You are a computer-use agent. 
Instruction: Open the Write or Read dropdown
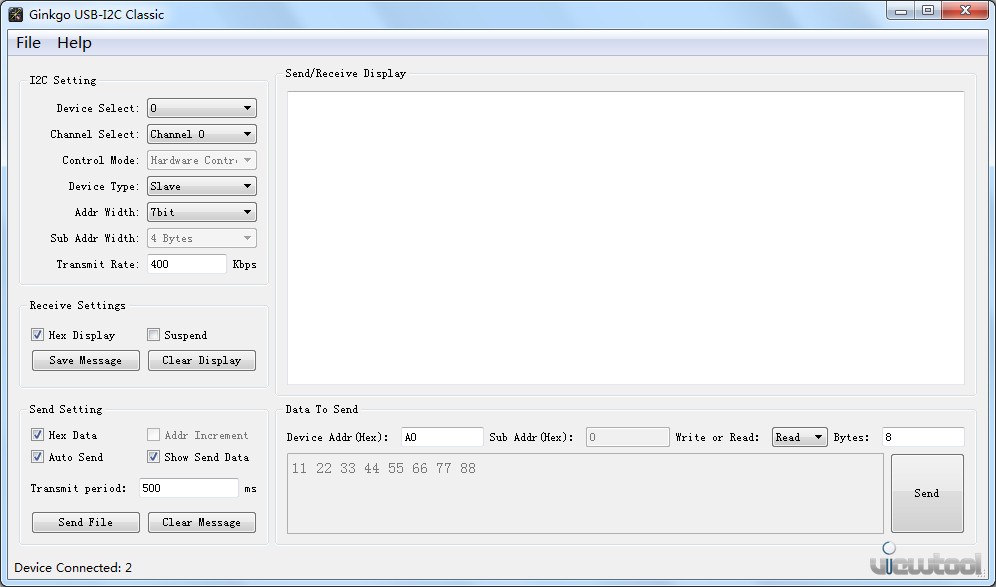800,437
